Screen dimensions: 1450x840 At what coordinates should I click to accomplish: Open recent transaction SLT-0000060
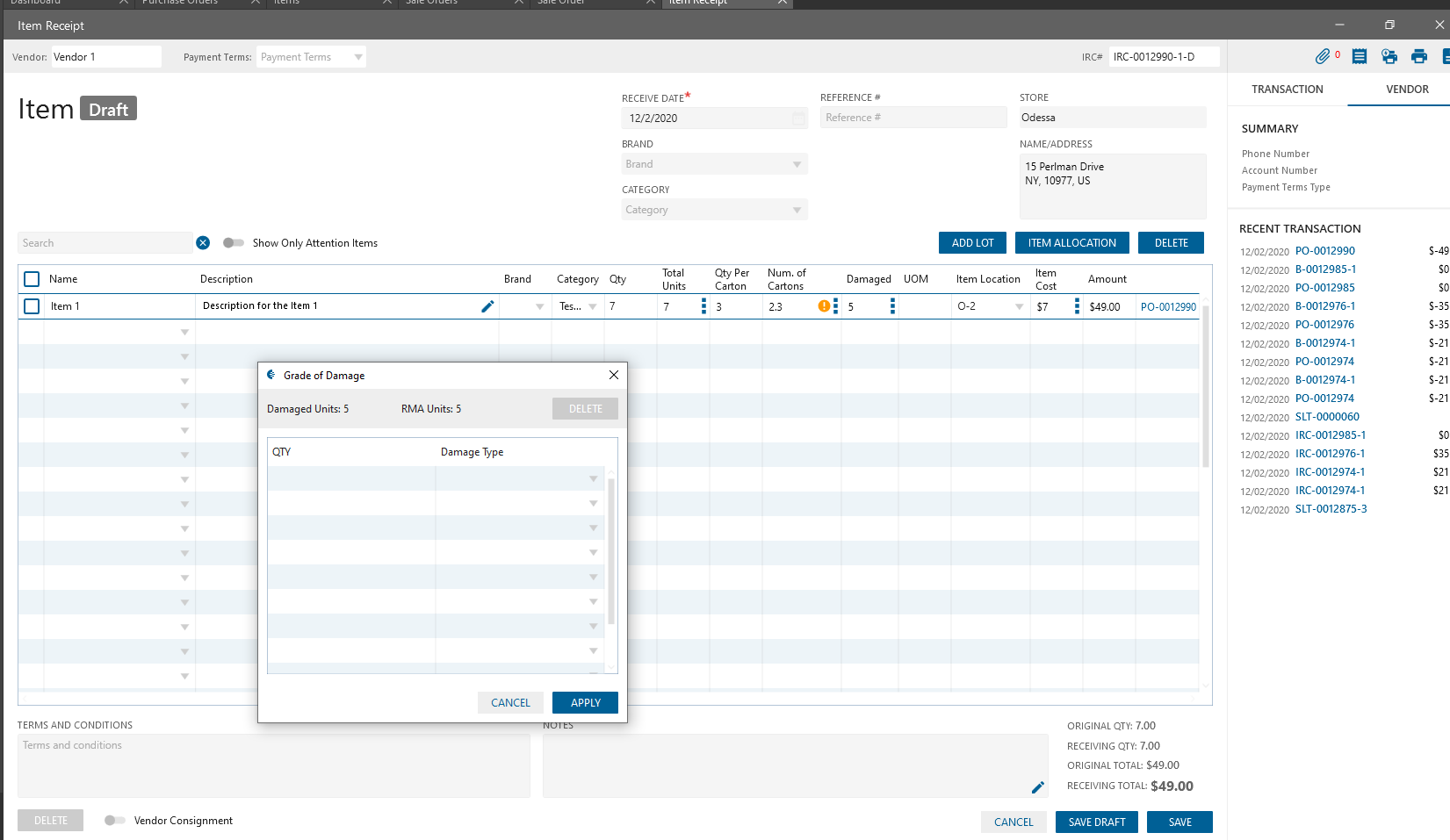click(x=1327, y=417)
